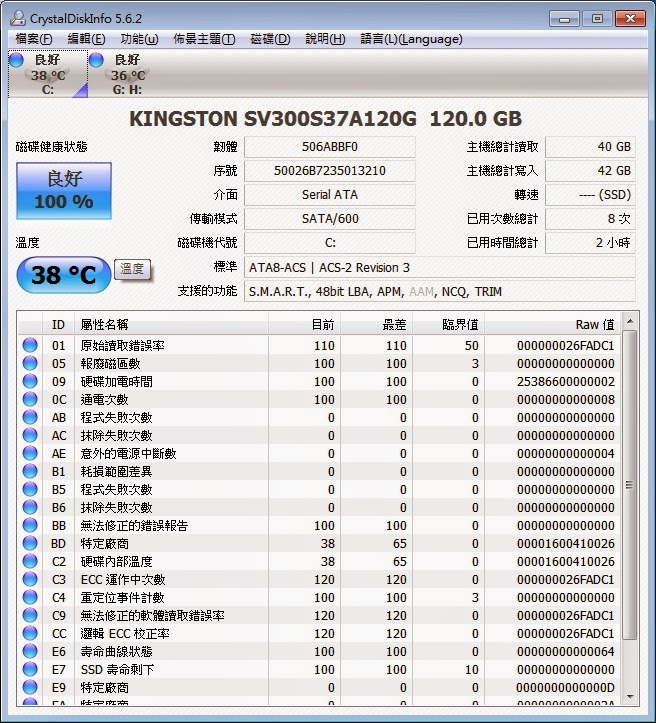Click status orb for attribute CC row
Screen dimensions: 656x723
pos(30,633)
